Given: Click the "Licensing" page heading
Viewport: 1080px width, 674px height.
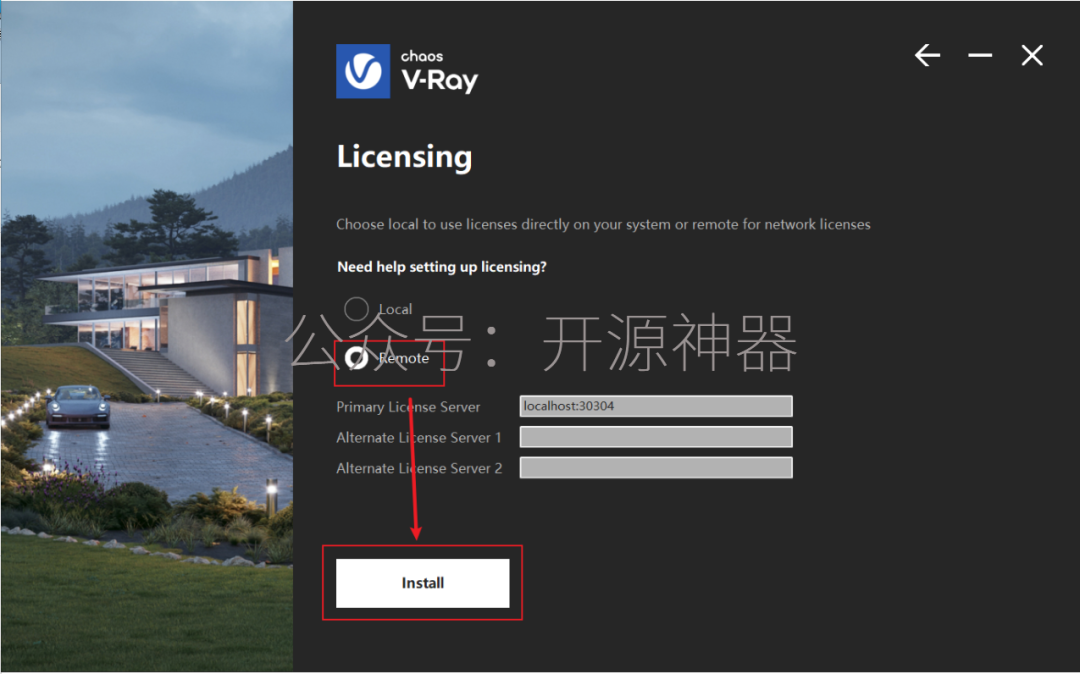Looking at the screenshot, I should (x=404, y=157).
